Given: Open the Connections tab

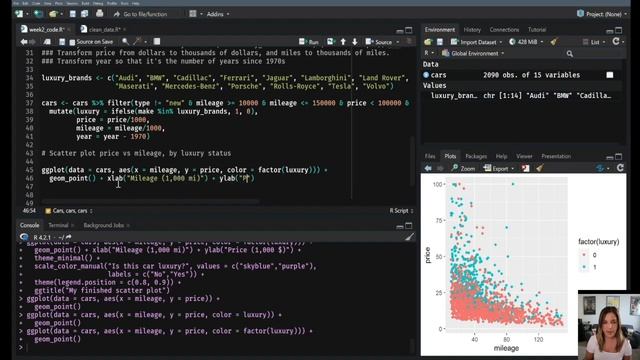Looking at the screenshot, I should pos(504,29).
